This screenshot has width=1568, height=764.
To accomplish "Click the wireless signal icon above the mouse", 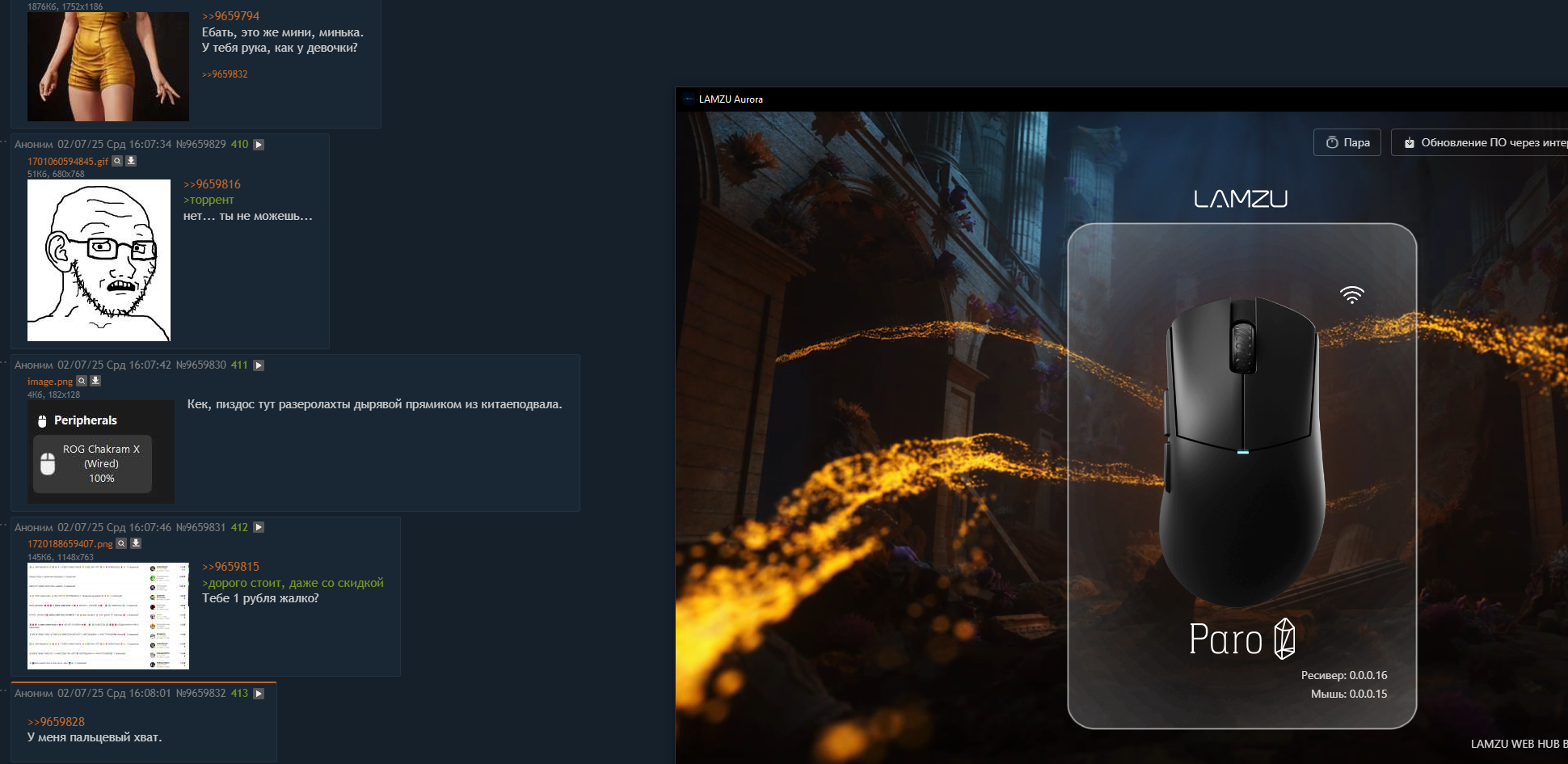I will click(1351, 295).
